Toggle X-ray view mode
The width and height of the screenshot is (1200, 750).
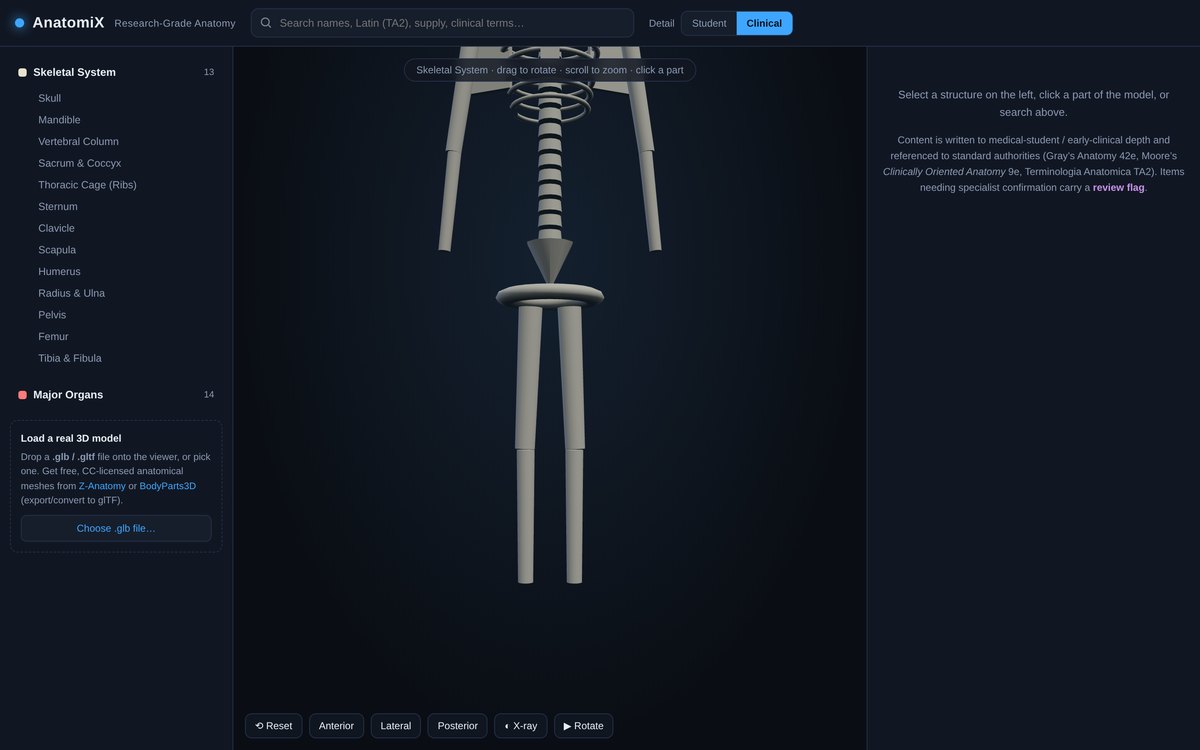point(520,726)
